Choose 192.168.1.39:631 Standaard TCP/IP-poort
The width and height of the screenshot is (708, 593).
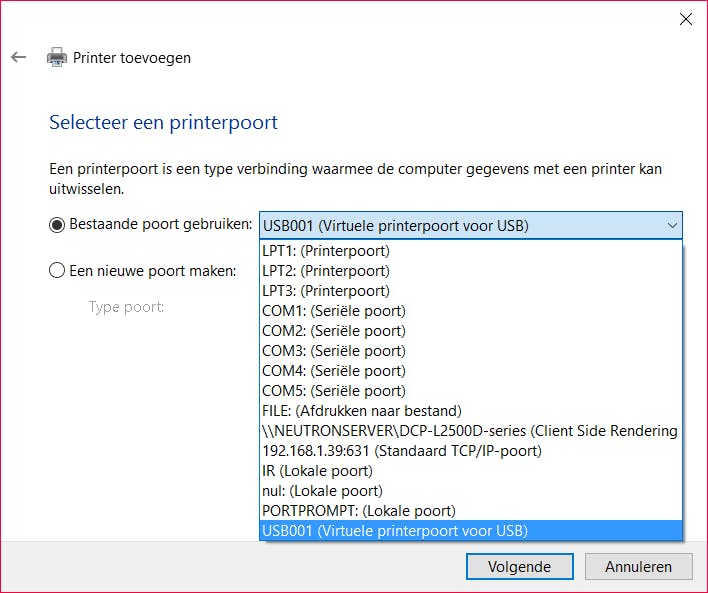[401, 451]
